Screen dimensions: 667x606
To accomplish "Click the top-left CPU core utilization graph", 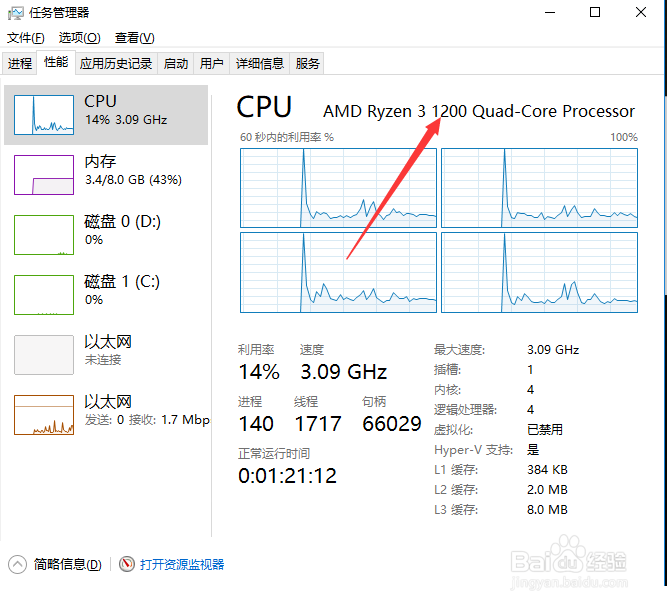I will (338, 187).
